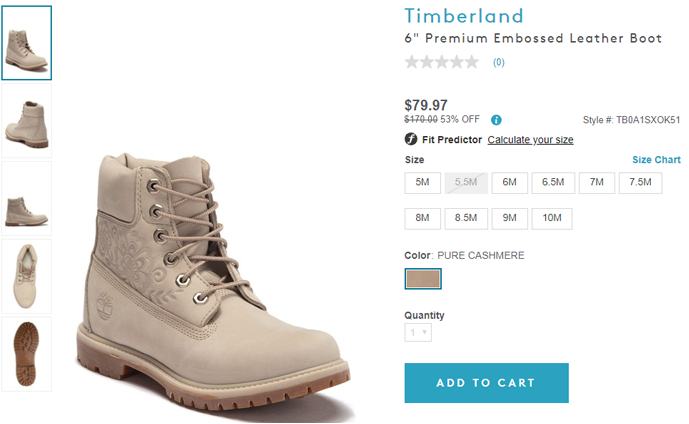Screen dimensions: 689x424
Task: Select size 5M
Action: point(422,183)
